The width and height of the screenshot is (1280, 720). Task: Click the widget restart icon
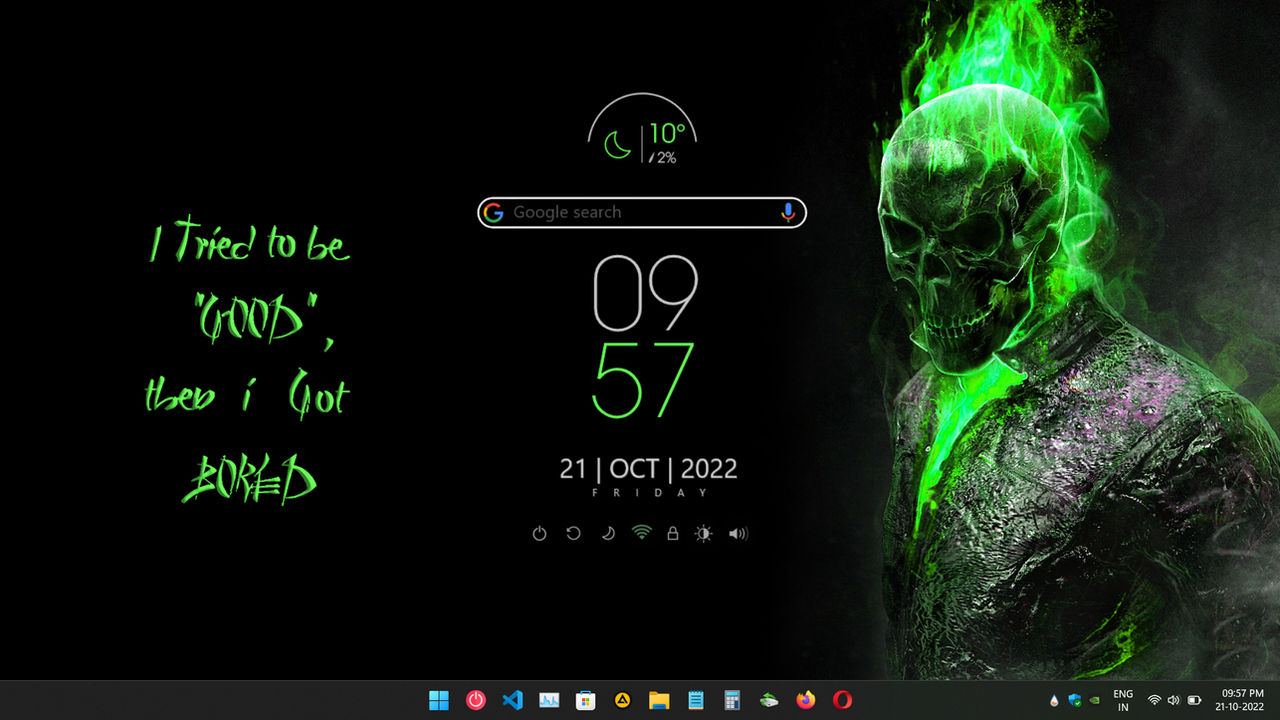pos(574,534)
